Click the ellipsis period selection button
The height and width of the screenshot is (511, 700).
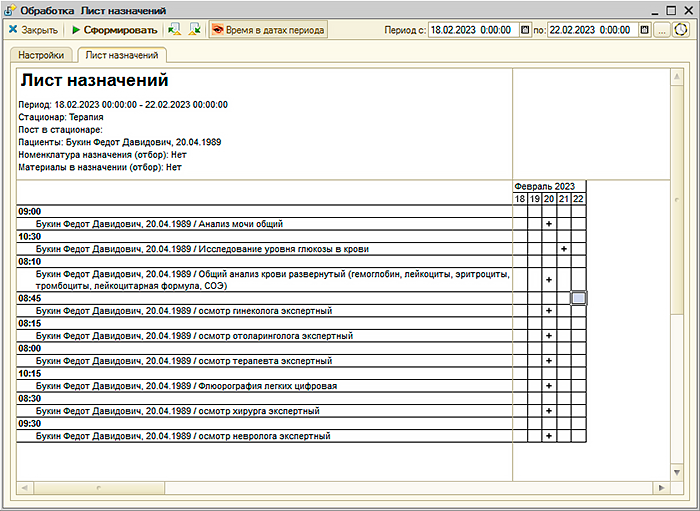(662, 30)
